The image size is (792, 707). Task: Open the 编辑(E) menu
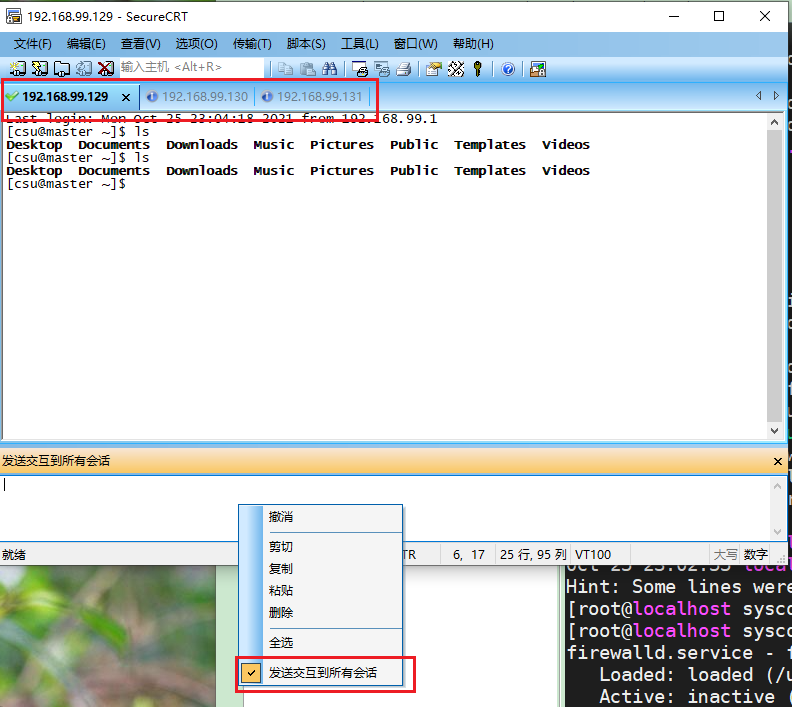pos(86,44)
